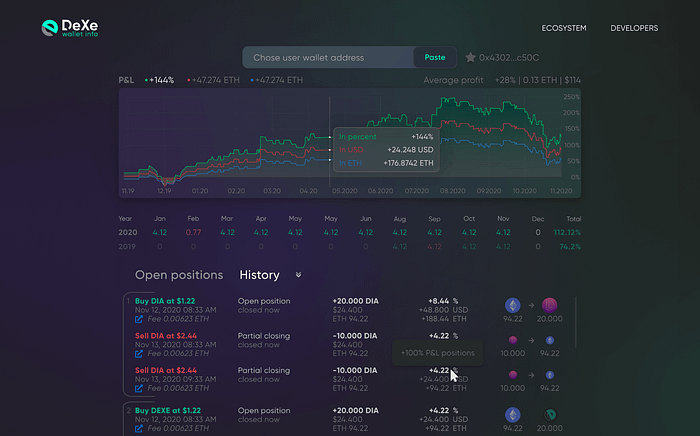
Task: Toggle favorite star for wallet 0x4302...c50C
Action: coord(470,58)
